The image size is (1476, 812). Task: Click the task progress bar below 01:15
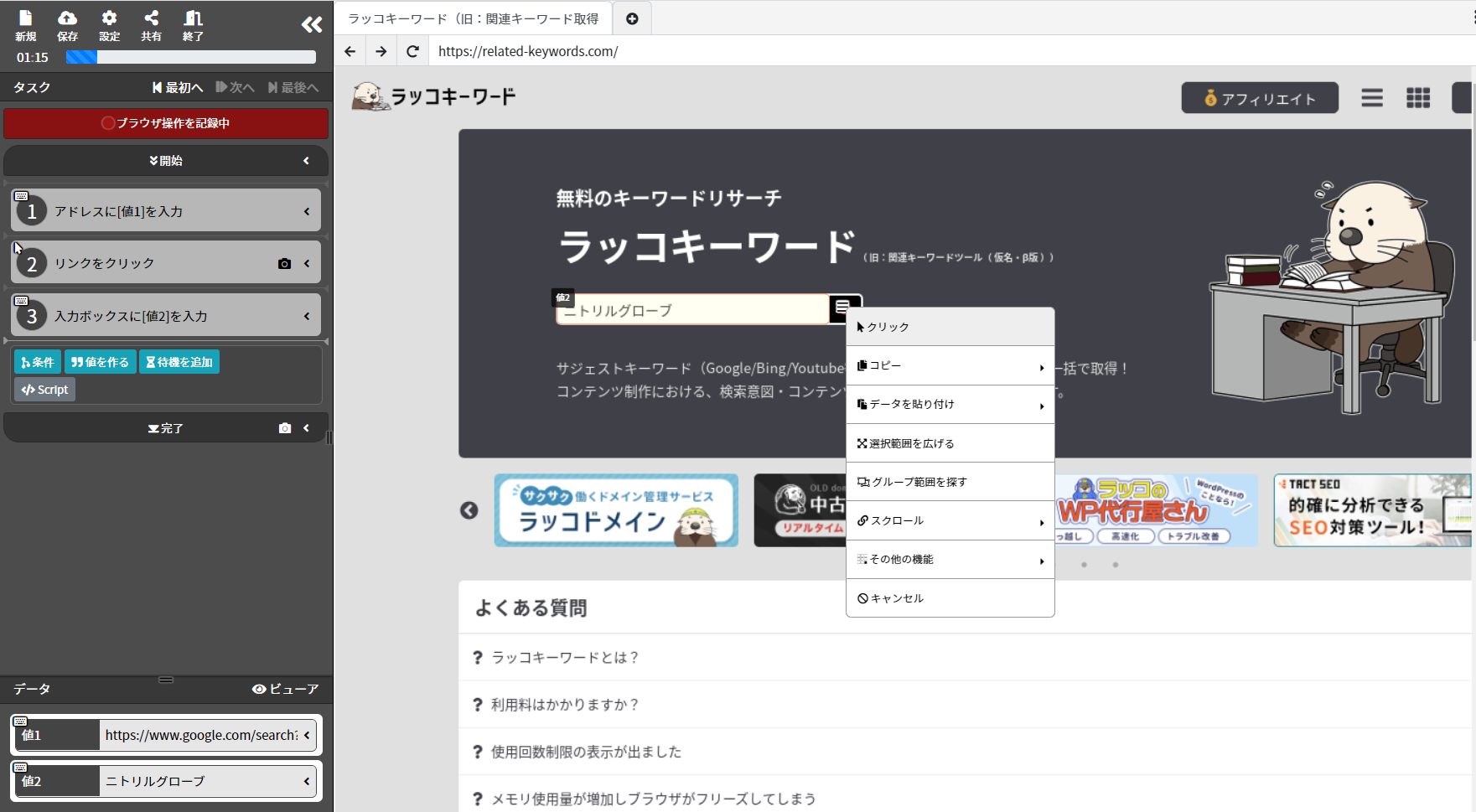tap(191, 57)
